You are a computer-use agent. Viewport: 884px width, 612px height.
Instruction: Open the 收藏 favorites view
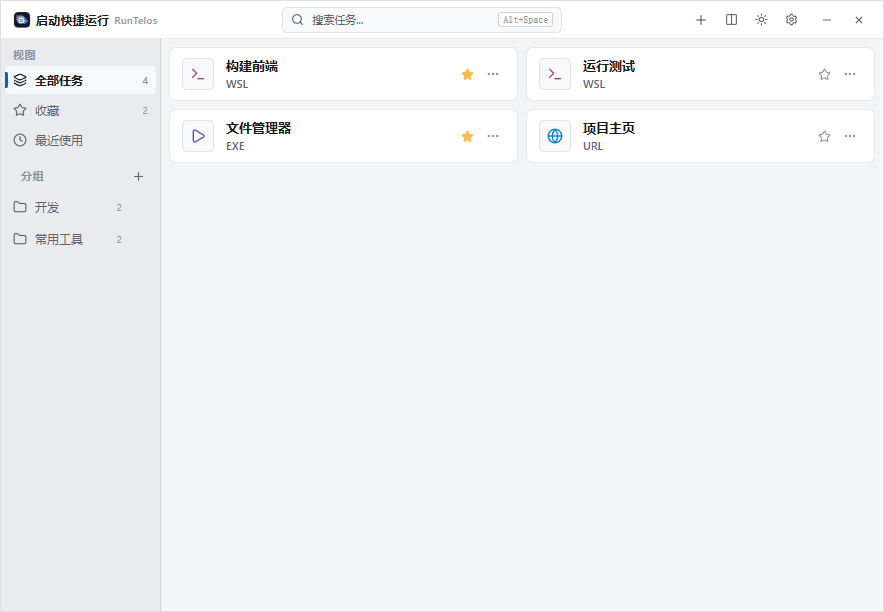80,110
